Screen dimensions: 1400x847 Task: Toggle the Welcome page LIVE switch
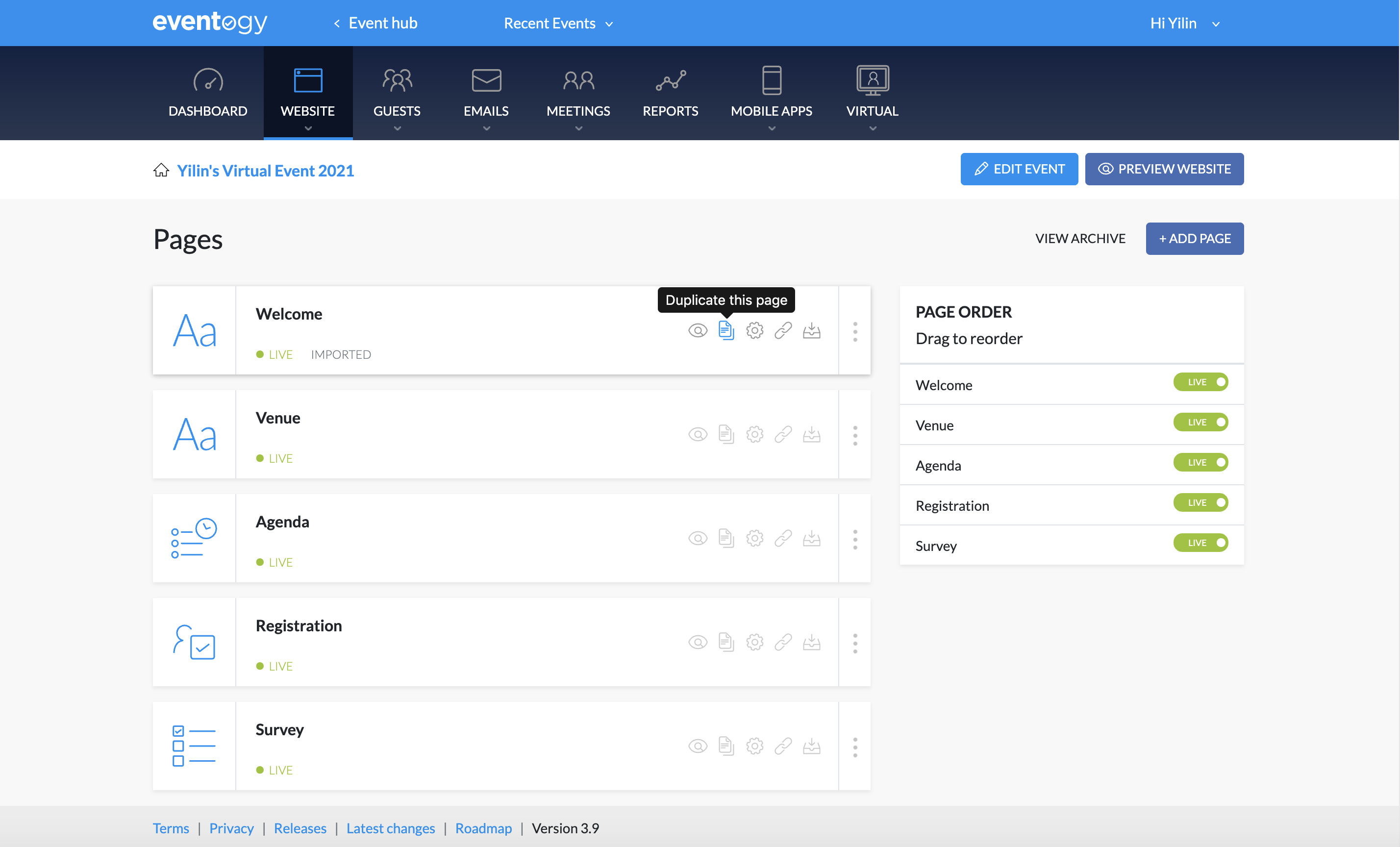(1200, 382)
